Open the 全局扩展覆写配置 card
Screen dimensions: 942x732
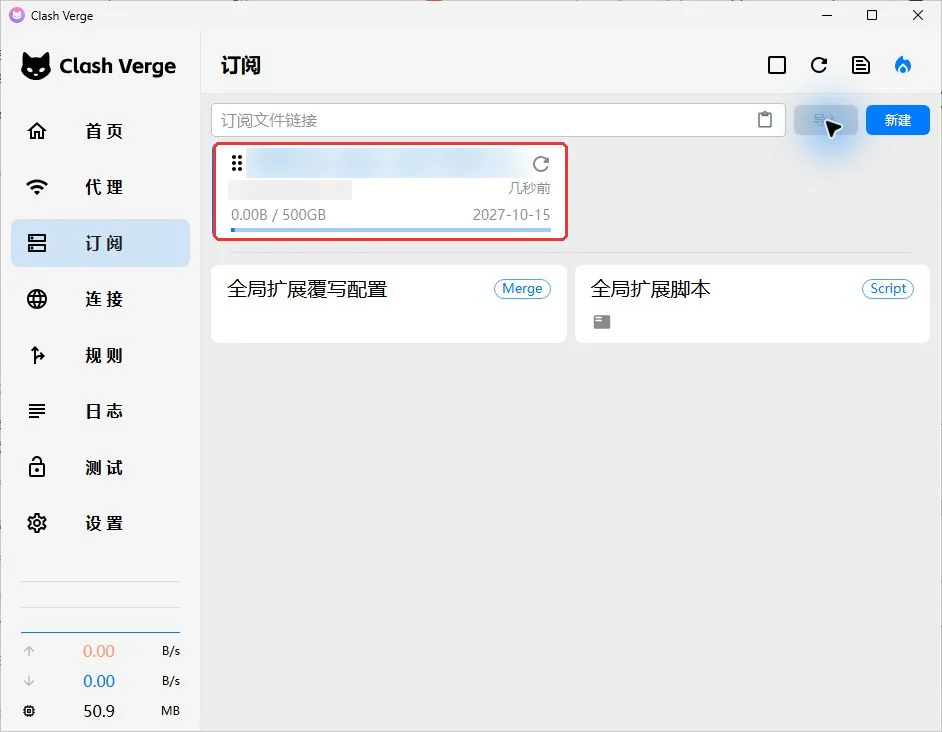(389, 304)
